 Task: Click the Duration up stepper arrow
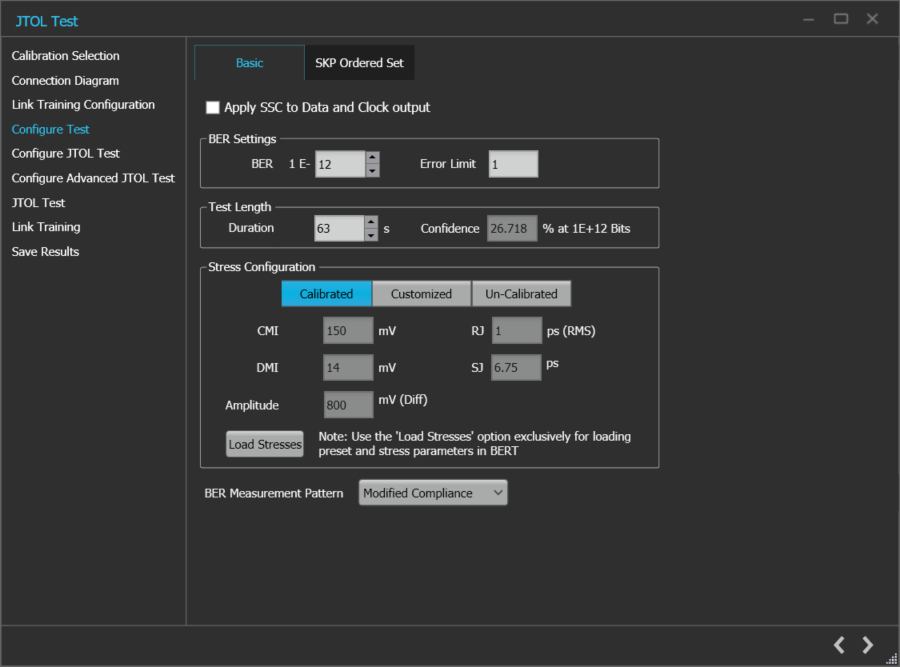370,222
